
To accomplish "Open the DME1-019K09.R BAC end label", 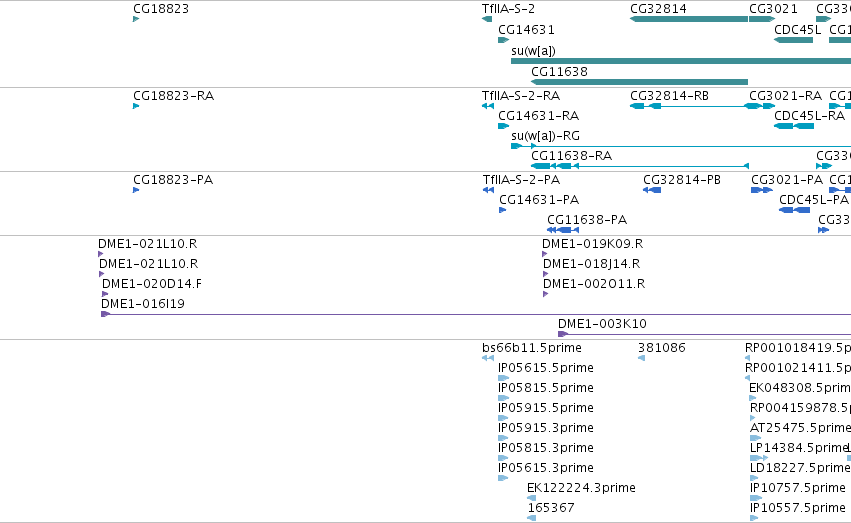I will click(x=592, y=244).
